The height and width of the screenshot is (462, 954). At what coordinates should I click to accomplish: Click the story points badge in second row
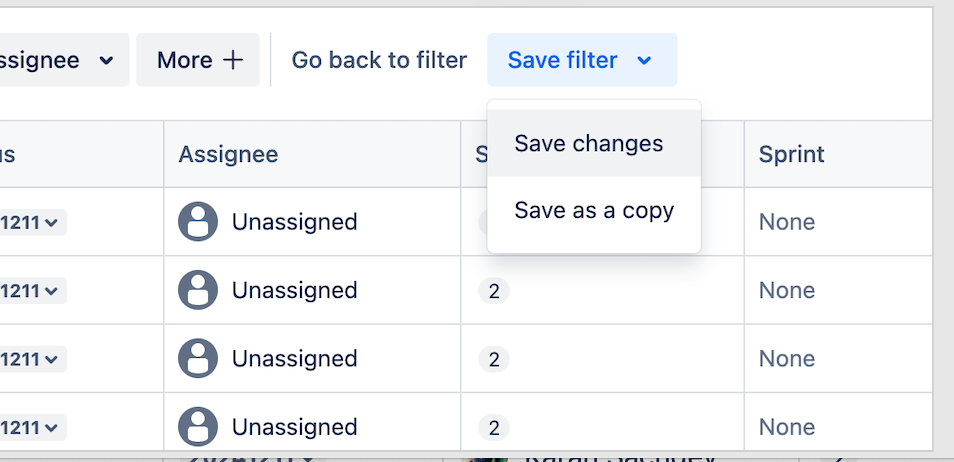(493, 291)
